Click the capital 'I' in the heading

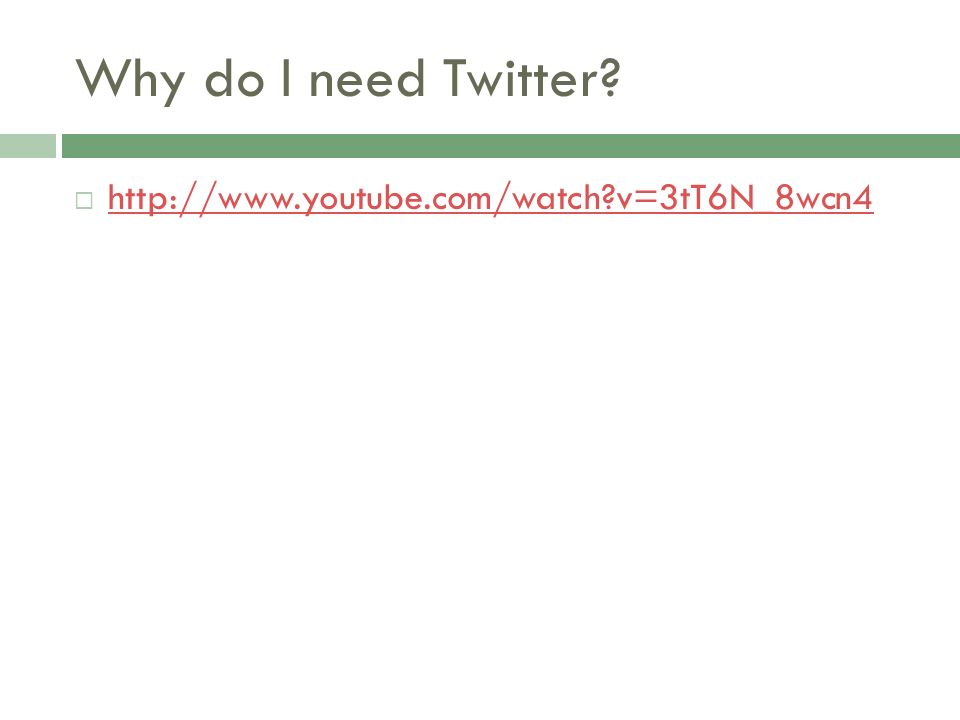(x=285, y=78)
